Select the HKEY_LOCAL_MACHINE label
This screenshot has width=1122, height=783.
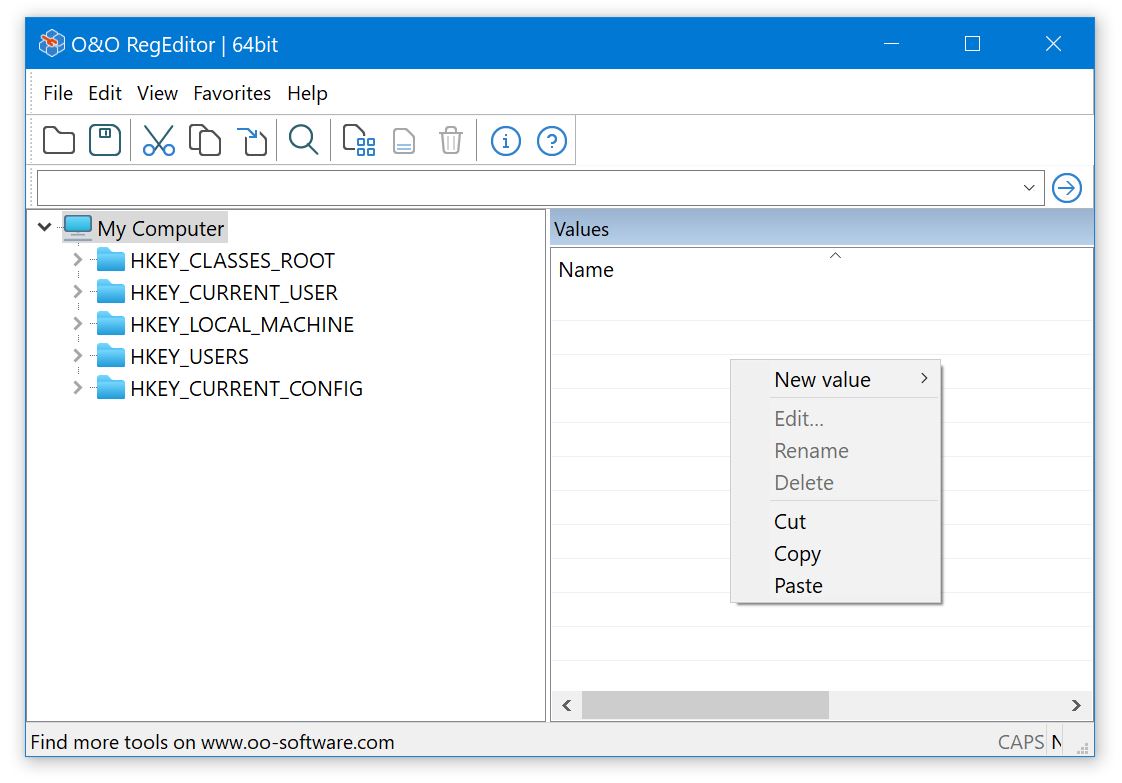coord(242,325)
